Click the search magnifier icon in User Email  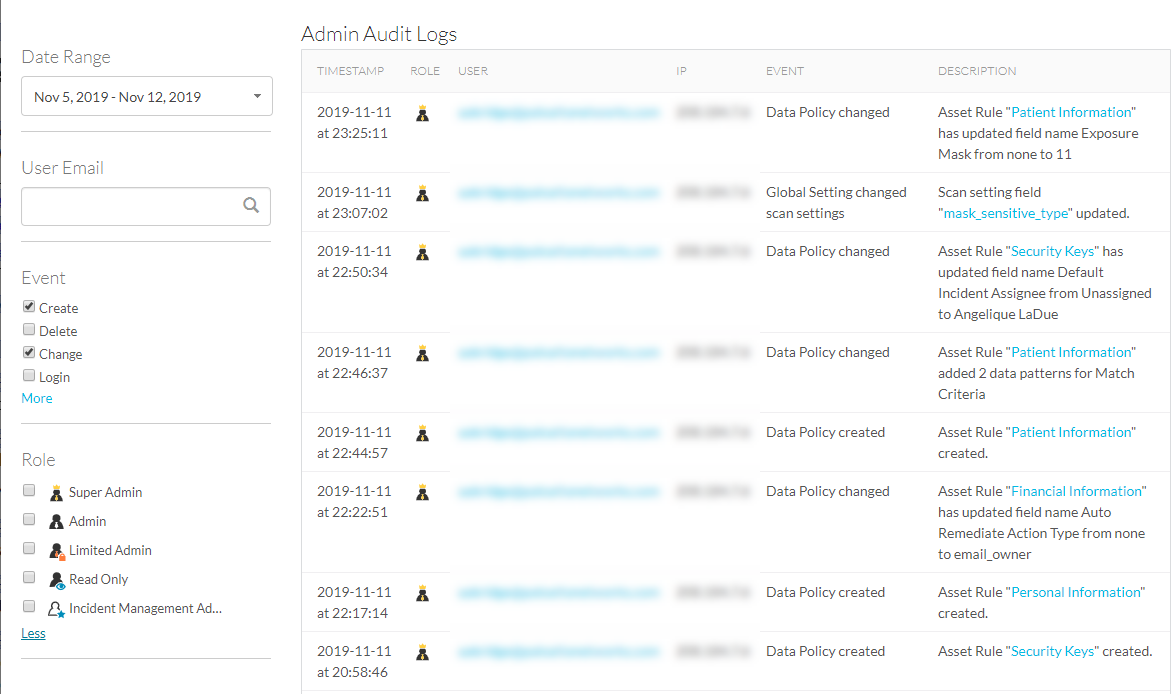(251, 205)
